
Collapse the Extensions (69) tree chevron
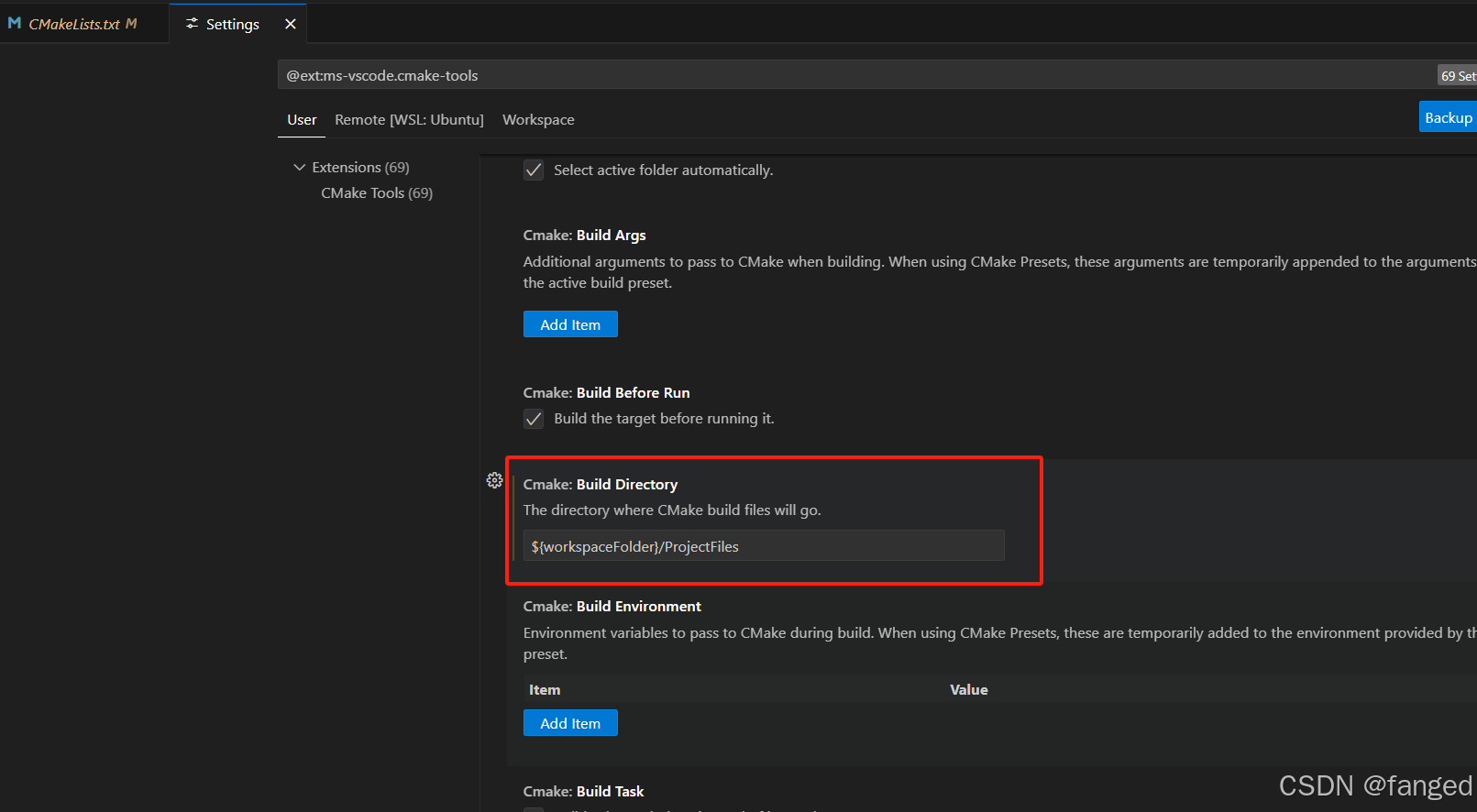pyautogui.click(x=299, y=167)
